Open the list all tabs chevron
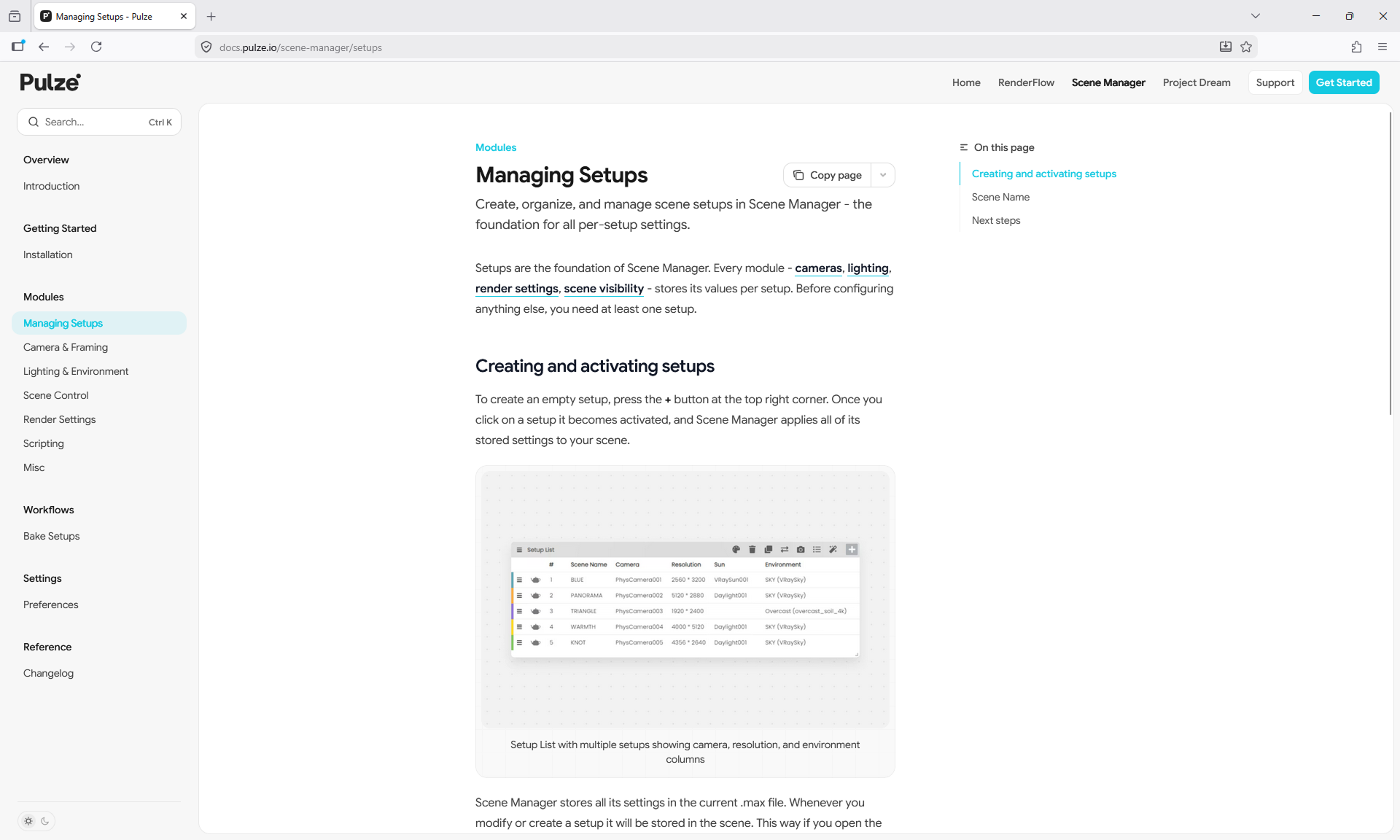Image resolution: width=1400 pixels, height=840 pixels. coord(1256,16)
